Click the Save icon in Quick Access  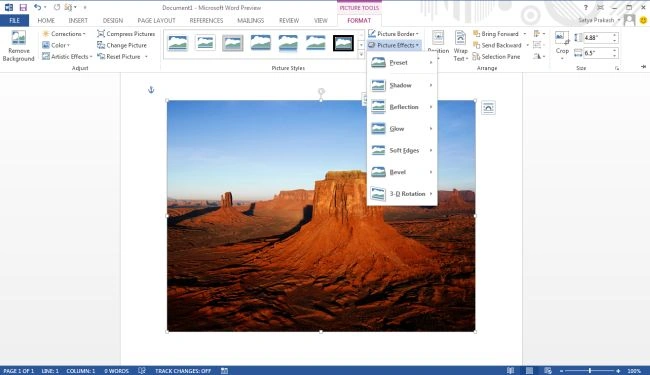point(23,7)
